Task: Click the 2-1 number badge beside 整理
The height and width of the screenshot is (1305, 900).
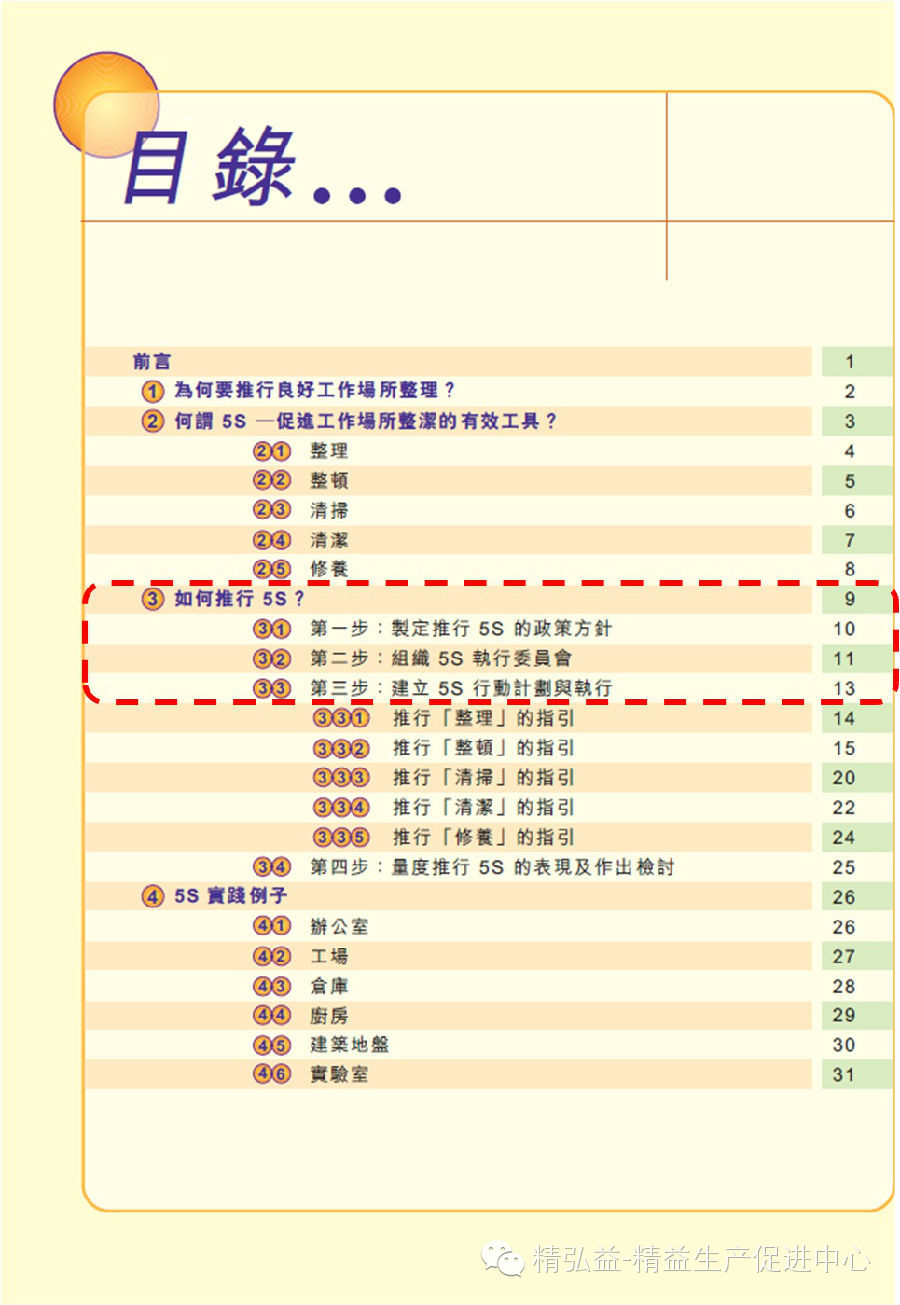Action: 272,451
